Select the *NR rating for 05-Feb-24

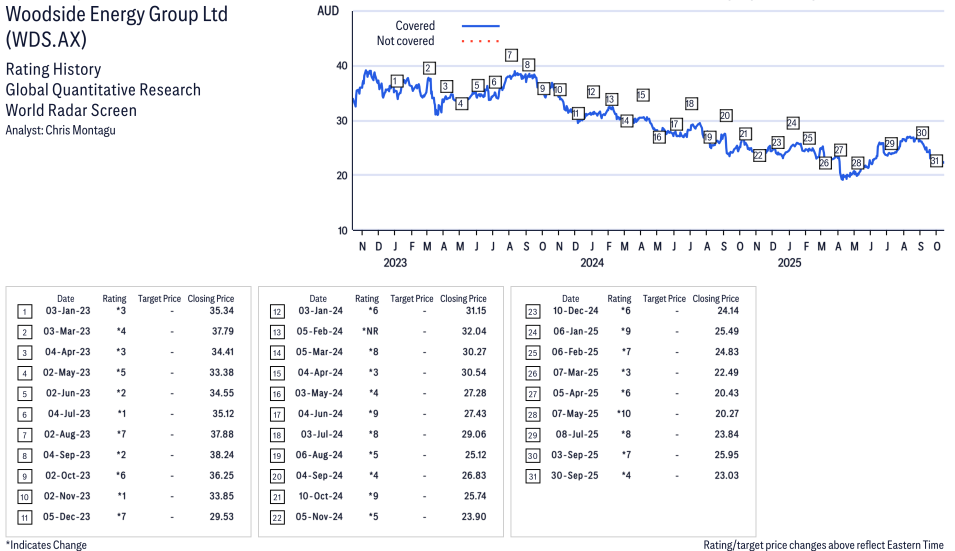click(370, 331)
